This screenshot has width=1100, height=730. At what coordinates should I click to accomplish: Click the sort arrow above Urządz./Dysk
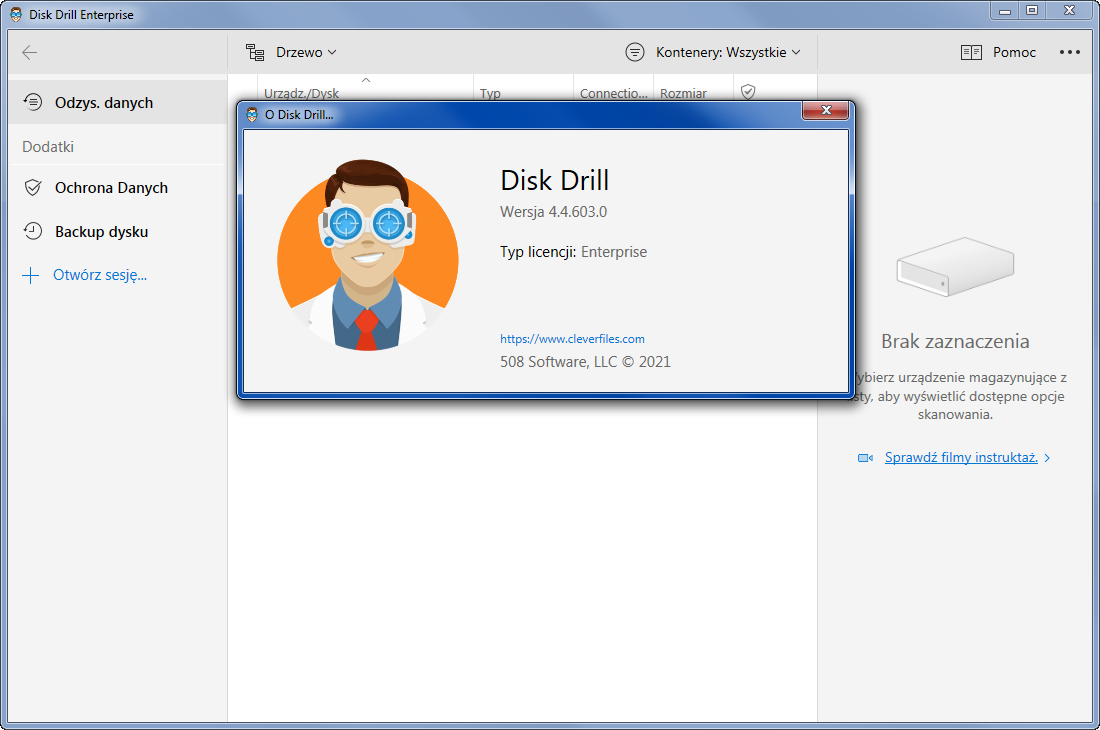tap(365, 80)
